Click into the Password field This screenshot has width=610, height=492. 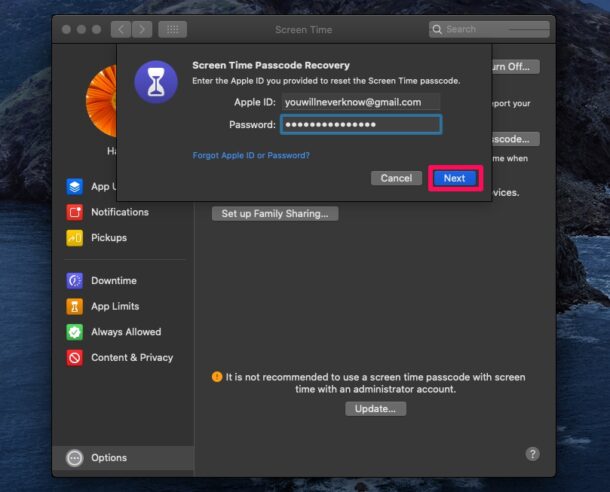click(360, 124)
